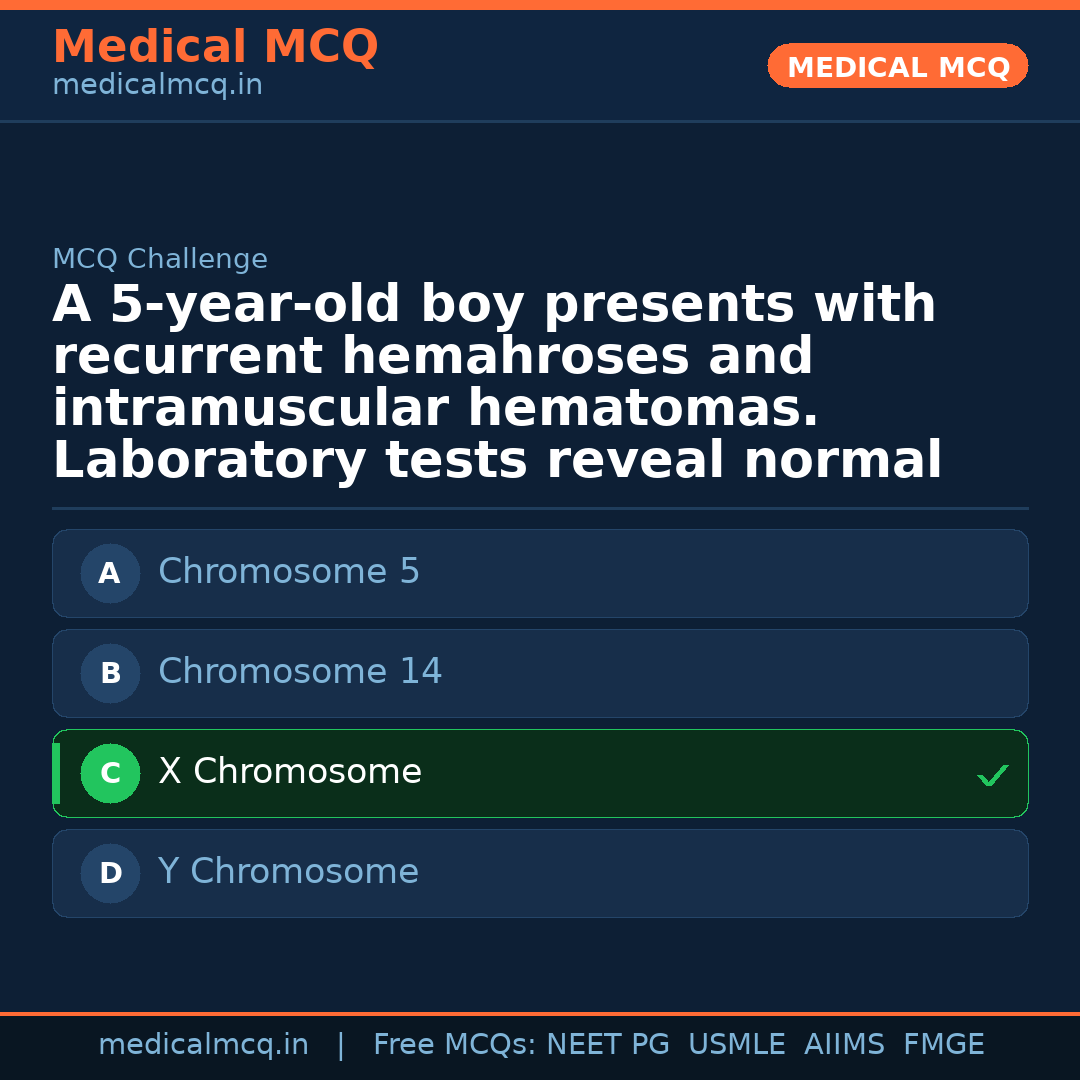Open medicalmcq.in link under header title

pos(157,86)
